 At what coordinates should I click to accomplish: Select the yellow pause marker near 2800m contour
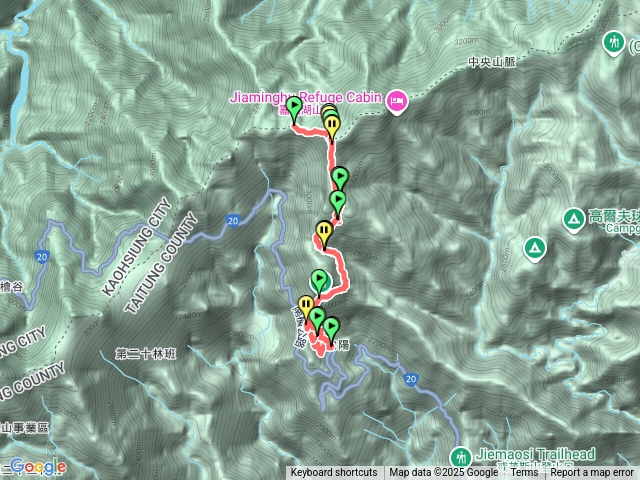tap(324, 231)
